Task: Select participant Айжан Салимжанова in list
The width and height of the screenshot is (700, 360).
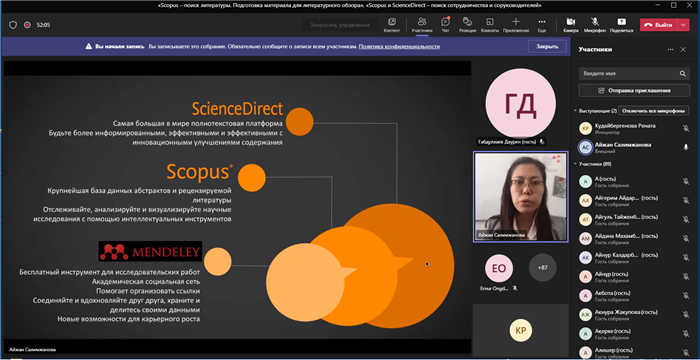Action: pyautogui.click(x=634, y=147)
